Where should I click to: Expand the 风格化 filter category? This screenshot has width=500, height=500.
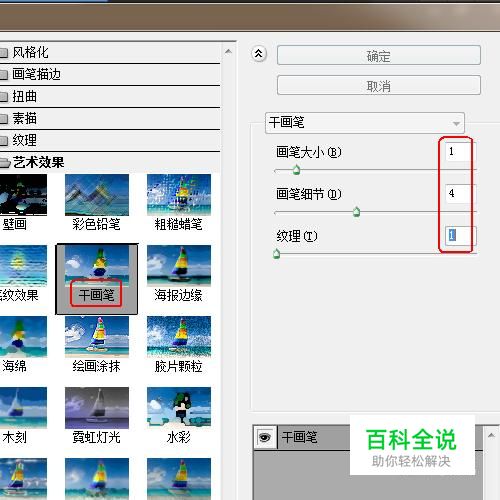(x=110, y=53)
